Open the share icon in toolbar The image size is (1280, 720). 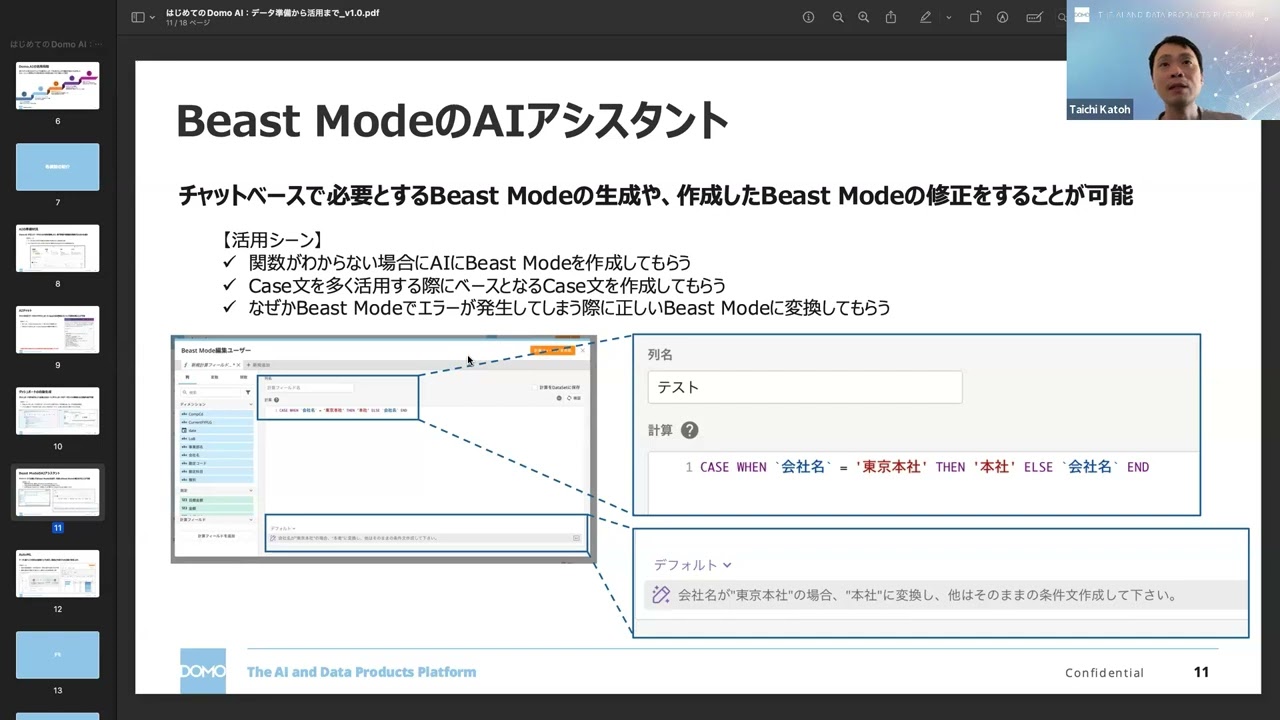(x=891, y=17)
